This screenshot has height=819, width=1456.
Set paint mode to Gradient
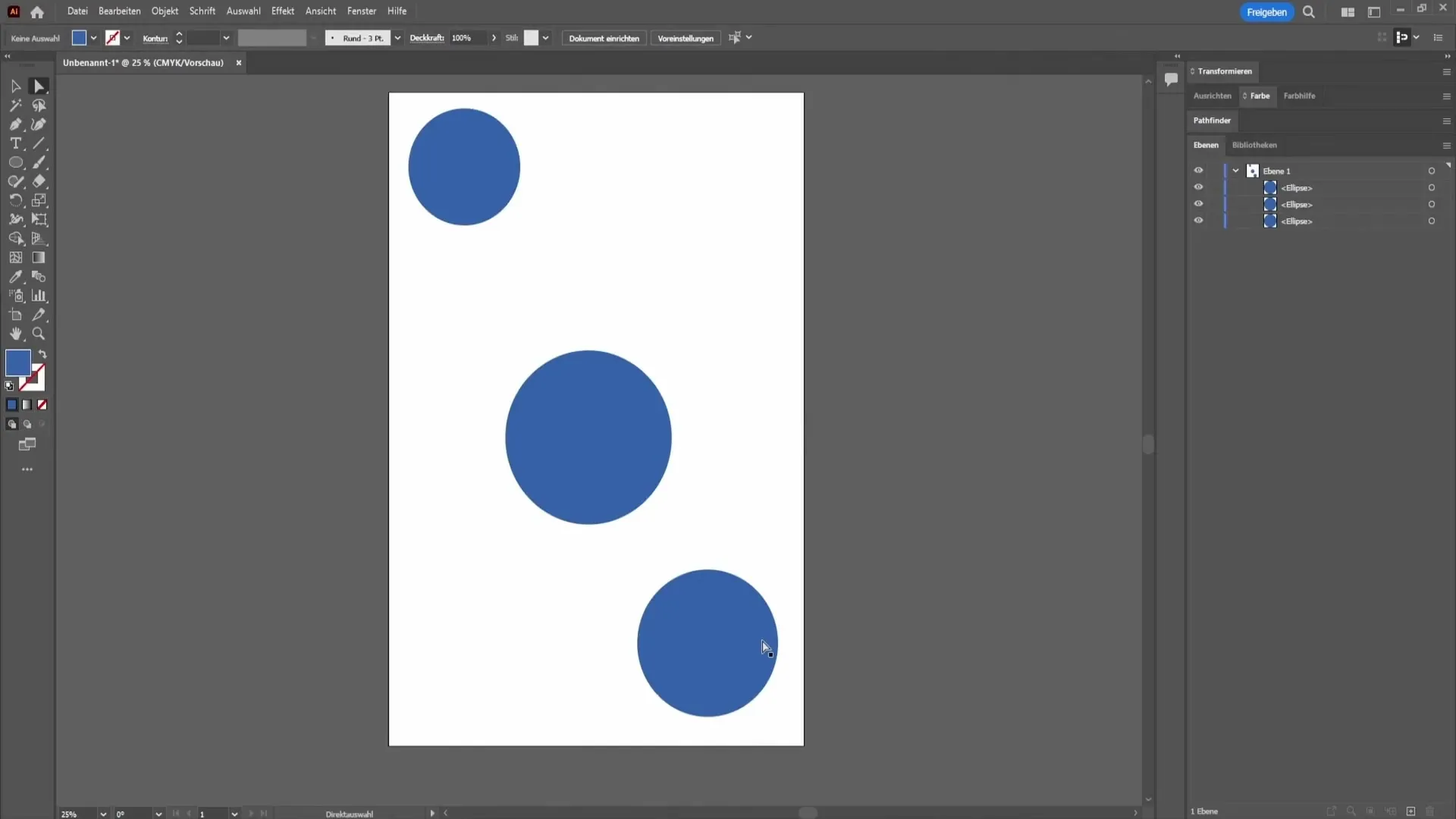click(27, 405)
